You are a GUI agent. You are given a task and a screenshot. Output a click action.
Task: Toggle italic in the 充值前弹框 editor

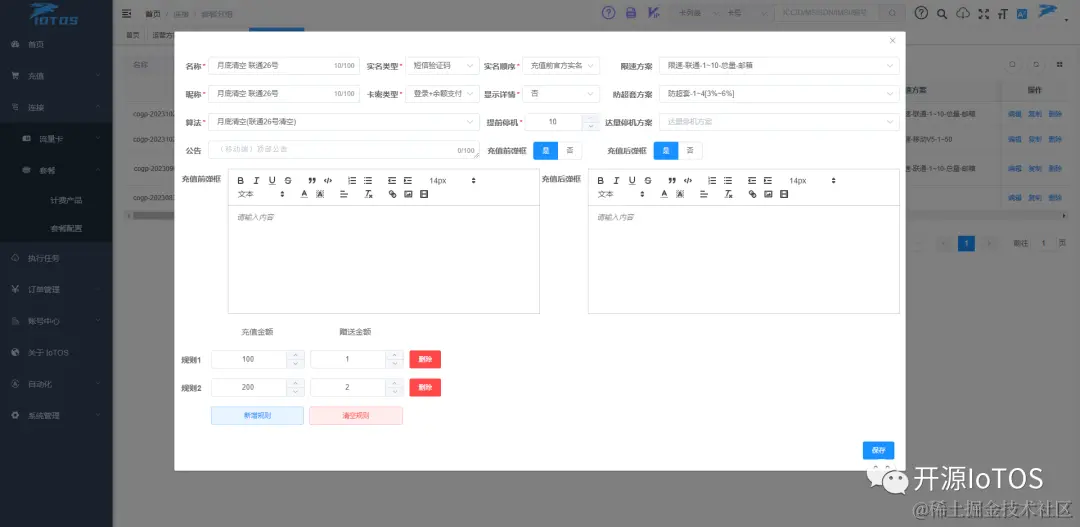(256, 180)
